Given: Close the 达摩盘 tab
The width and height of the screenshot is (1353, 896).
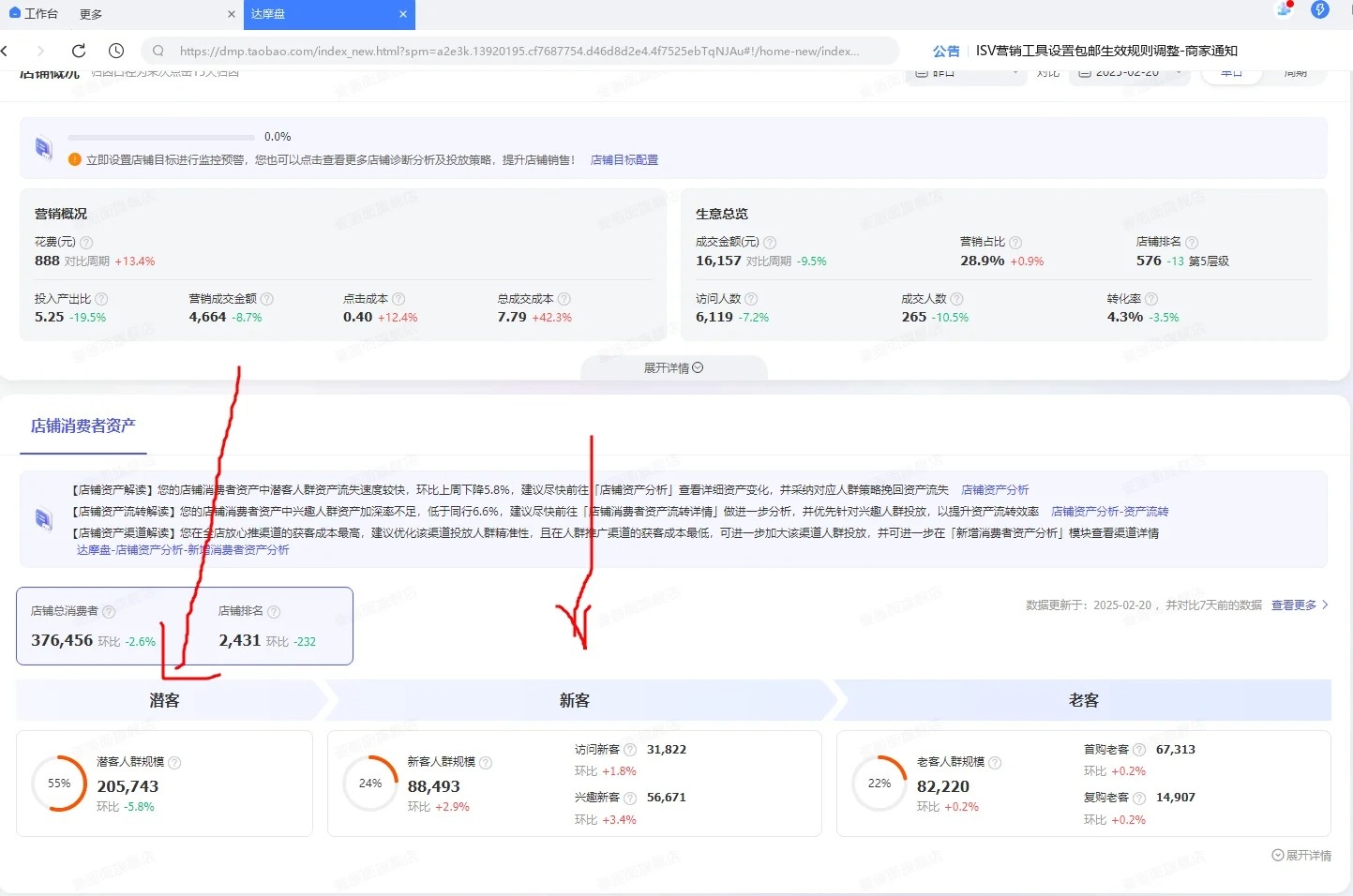Looking at the screenshot, I should [403, 14].
